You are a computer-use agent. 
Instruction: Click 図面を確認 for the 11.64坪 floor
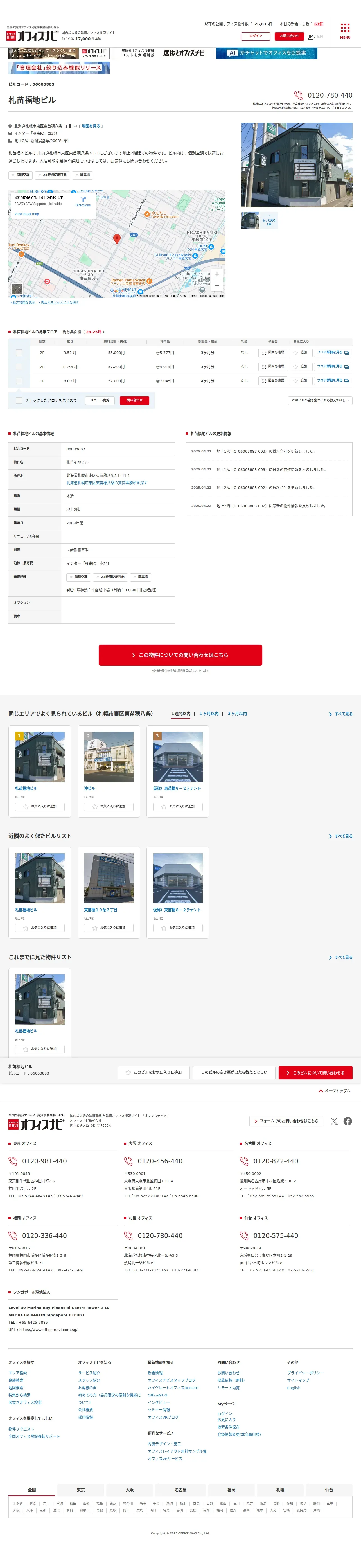click(273, 366)
